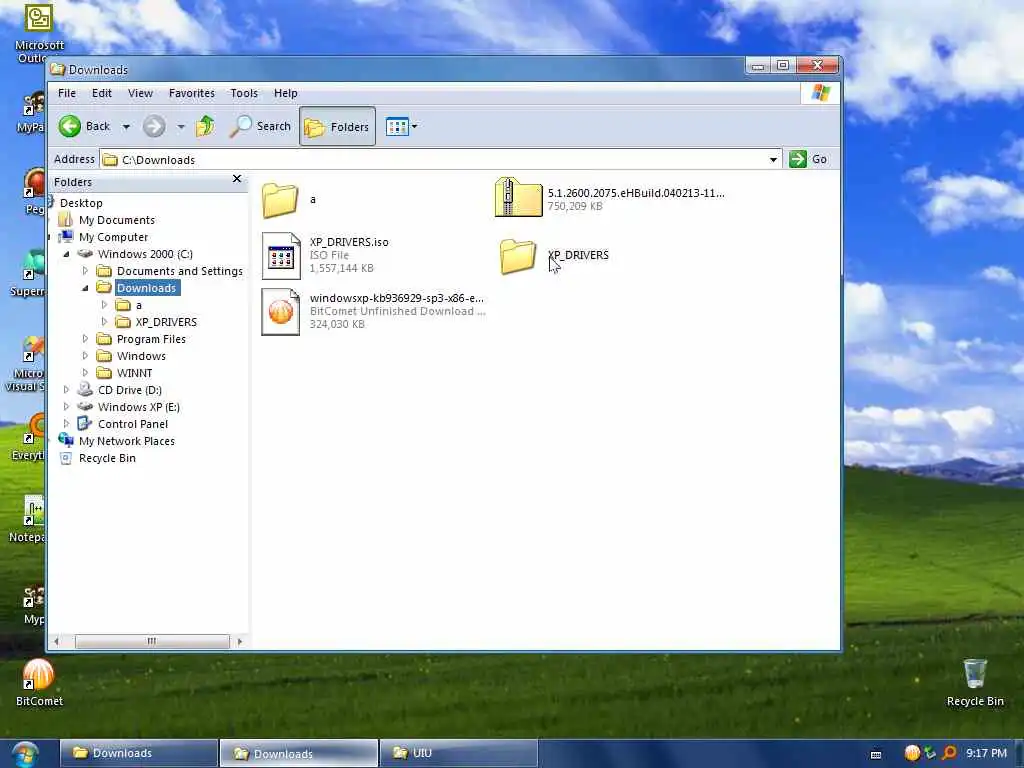1024x768 pixels.
Task: Open the Start orb button
Action: pos(25,754)
